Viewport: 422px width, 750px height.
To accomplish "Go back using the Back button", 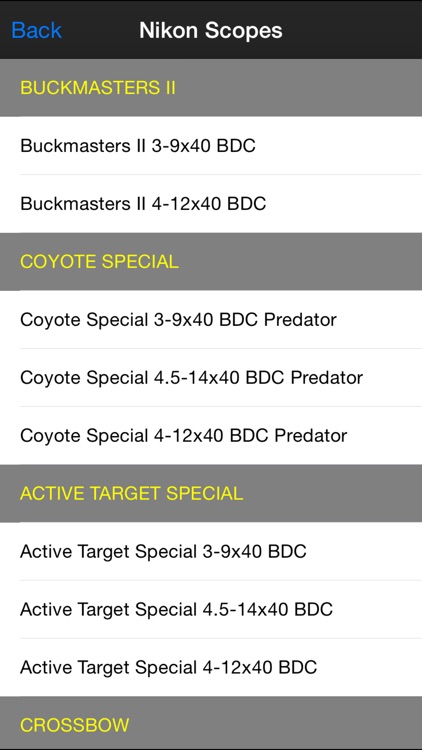I will coord(36,31).
